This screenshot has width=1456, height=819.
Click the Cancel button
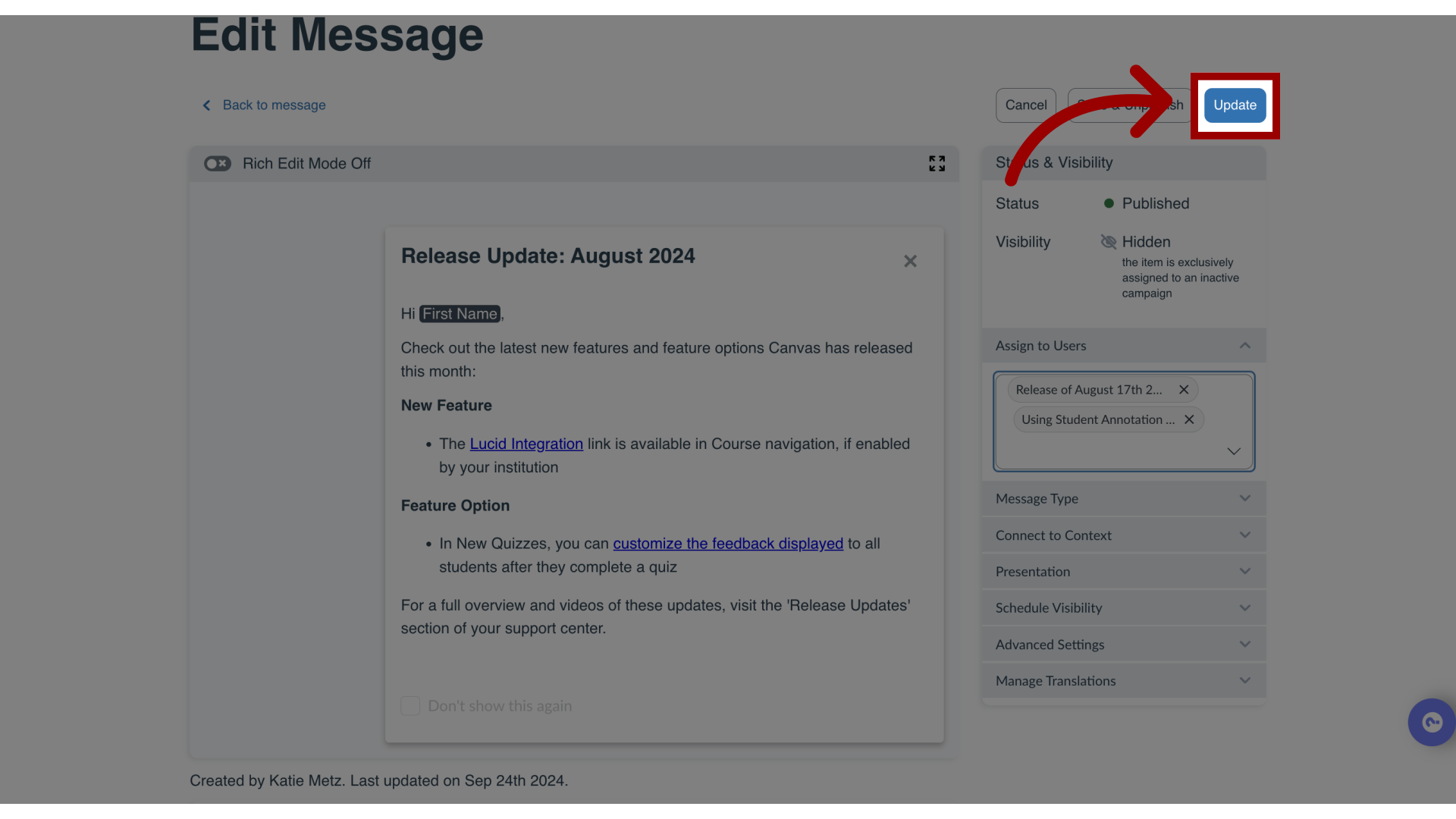click(1025, 105)
